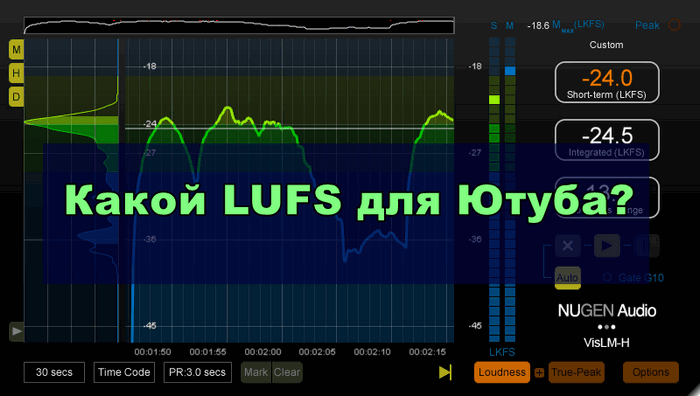Click the 00:02:15 timeline label
Image resolution: width=700 pixels, height=396 pixels.
pyautogui.click(x=427, y=352)
